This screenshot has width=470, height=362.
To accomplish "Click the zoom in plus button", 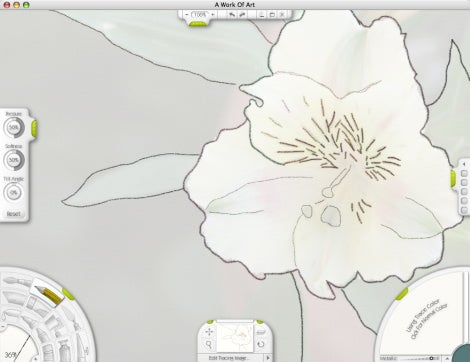I will pyautogui.click(x=213, y=14).
